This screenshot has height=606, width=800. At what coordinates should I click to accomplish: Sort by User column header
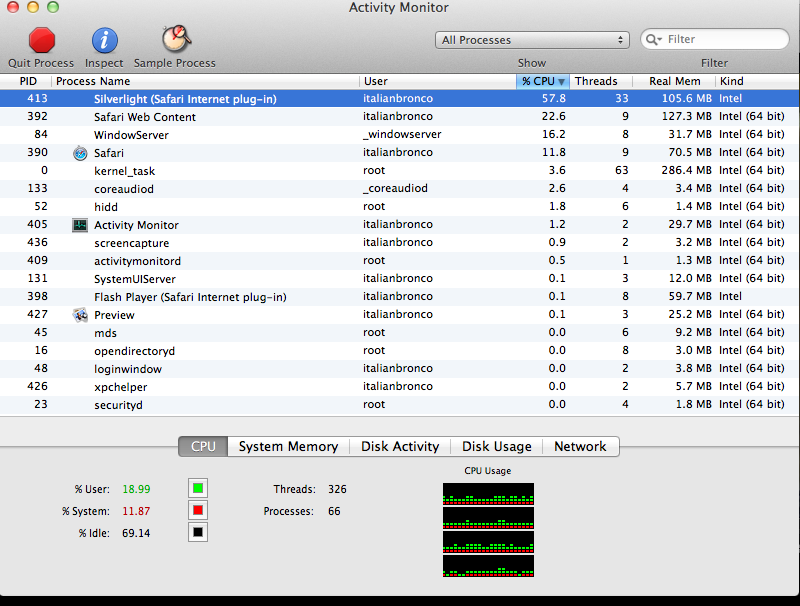tap(438, 81)
